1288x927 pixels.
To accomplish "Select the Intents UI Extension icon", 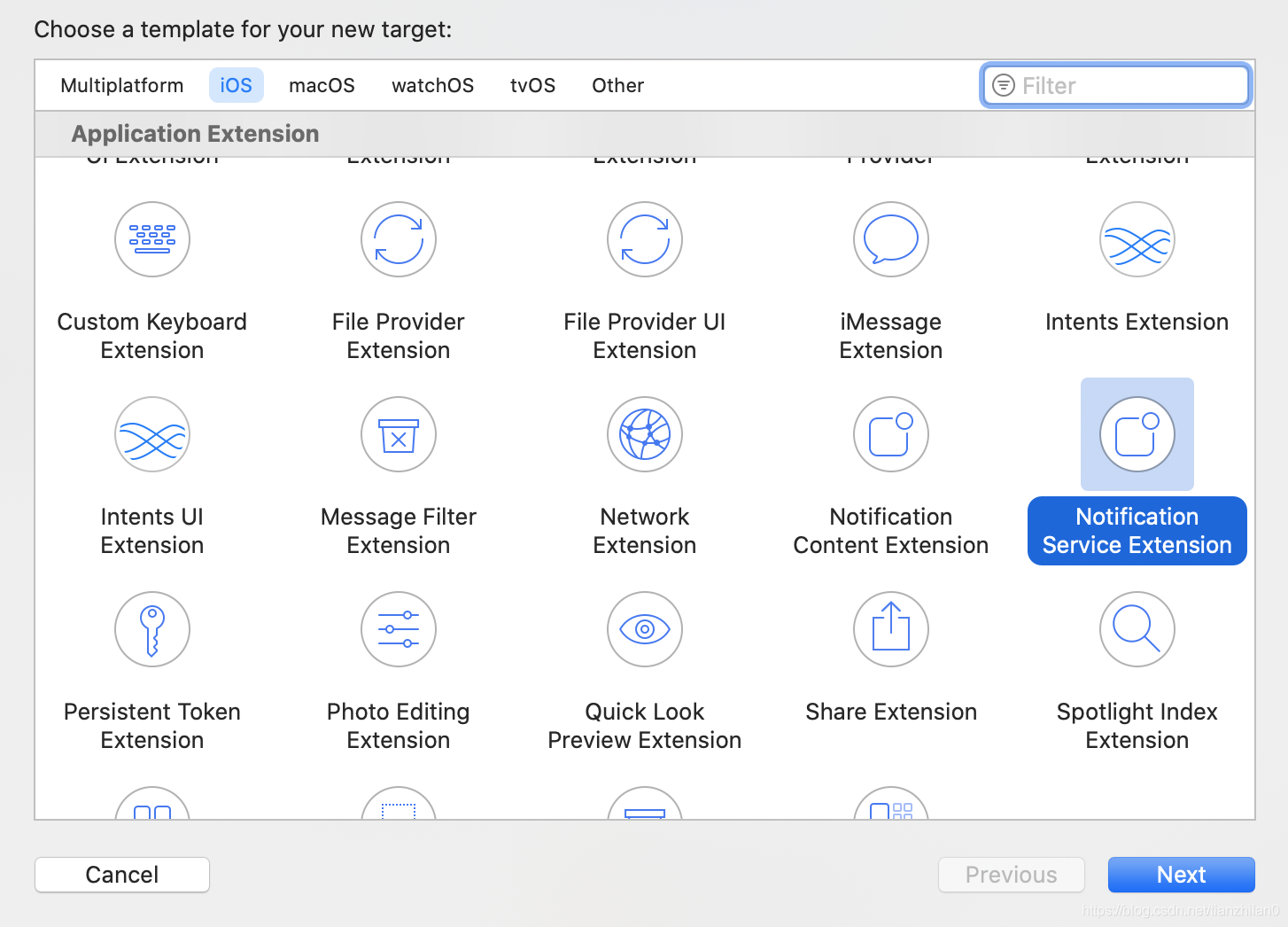I will (152, 434).
